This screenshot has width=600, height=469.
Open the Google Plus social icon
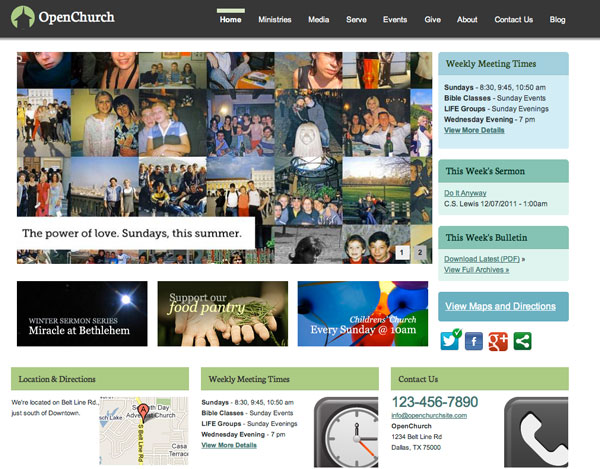[x=498, y=341]
